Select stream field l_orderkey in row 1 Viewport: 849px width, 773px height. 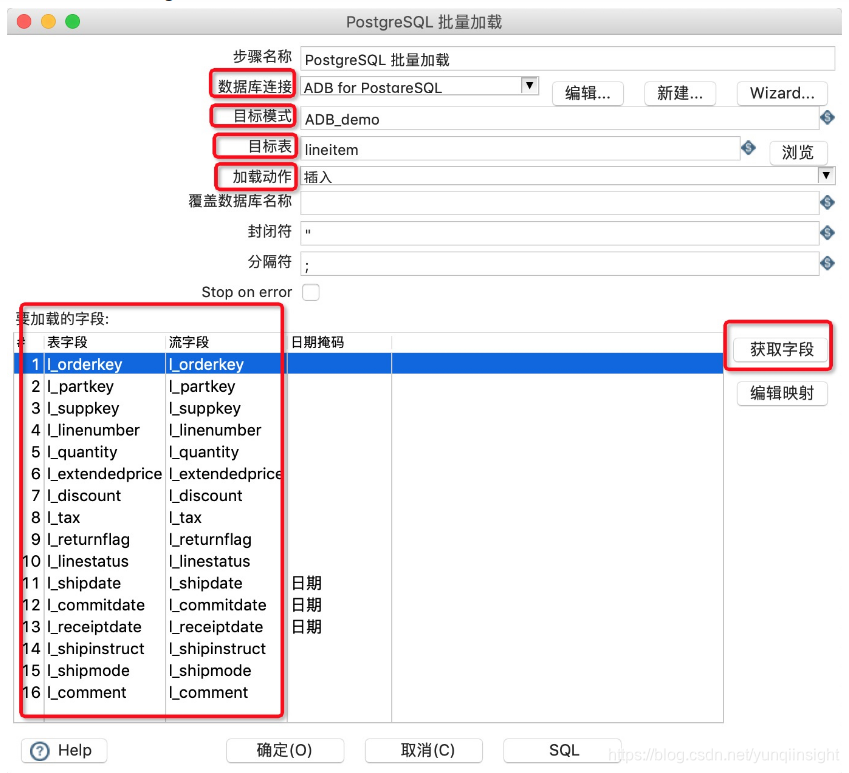tap(206, 364)
